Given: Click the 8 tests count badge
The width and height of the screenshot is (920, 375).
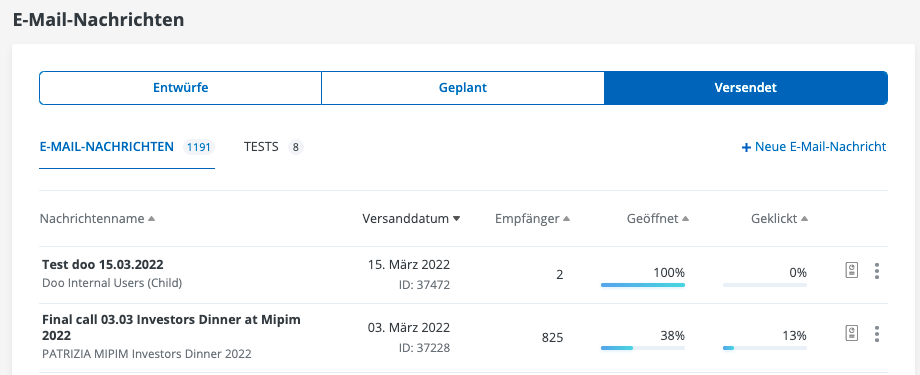Looking at the screenshot, I should pyautogui.click(x=296, y=147).
